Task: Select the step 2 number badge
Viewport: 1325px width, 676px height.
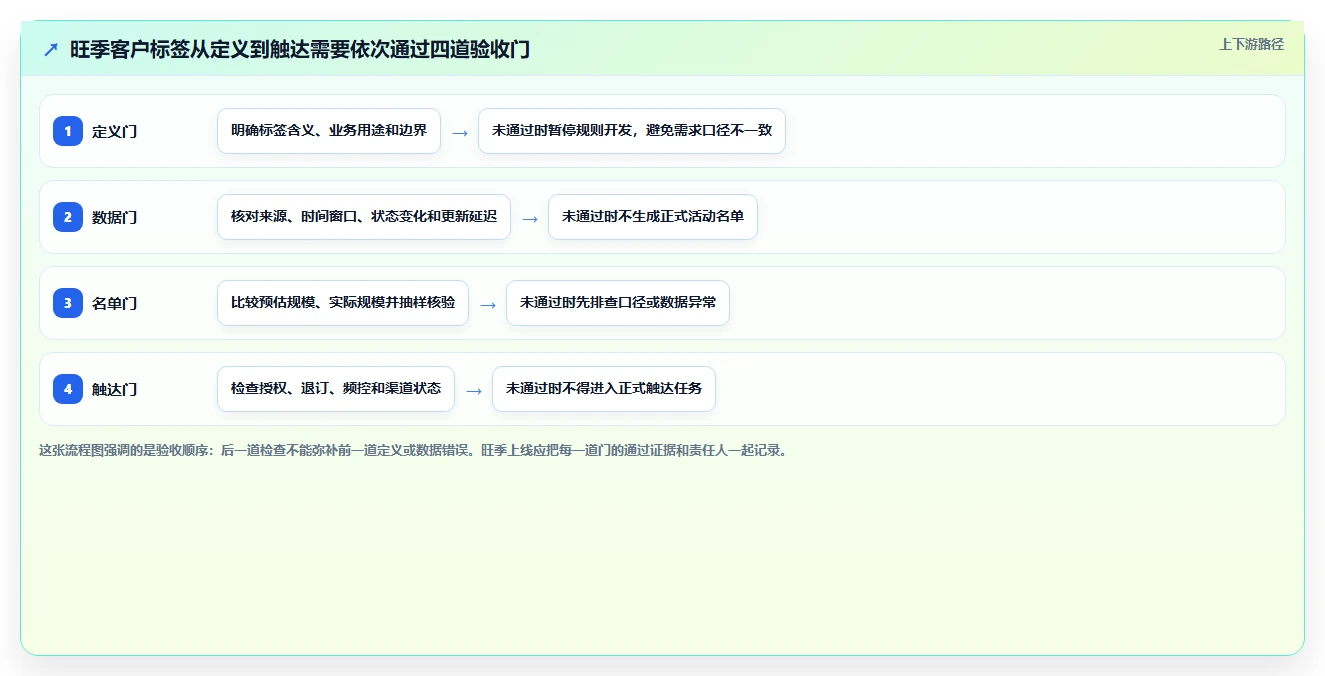Action: [68, 217]
